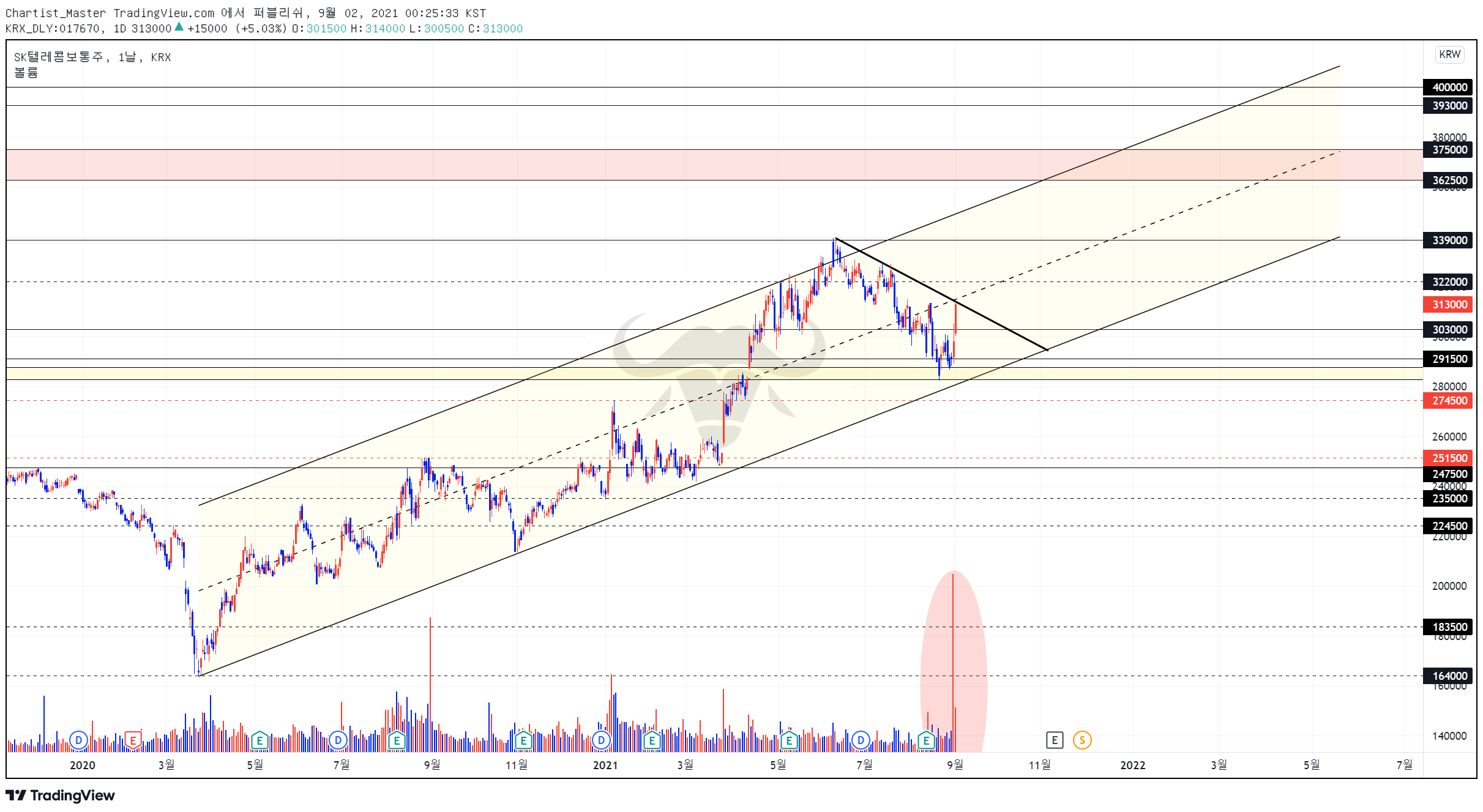Click the red E earnings marker

coord(133,740)
